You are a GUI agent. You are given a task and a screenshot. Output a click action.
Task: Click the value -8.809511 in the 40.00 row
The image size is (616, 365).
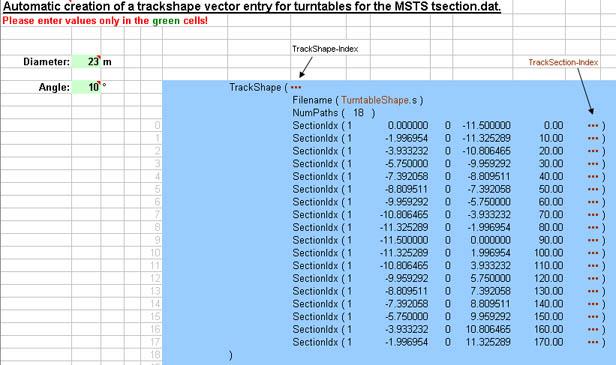[489, 177]
